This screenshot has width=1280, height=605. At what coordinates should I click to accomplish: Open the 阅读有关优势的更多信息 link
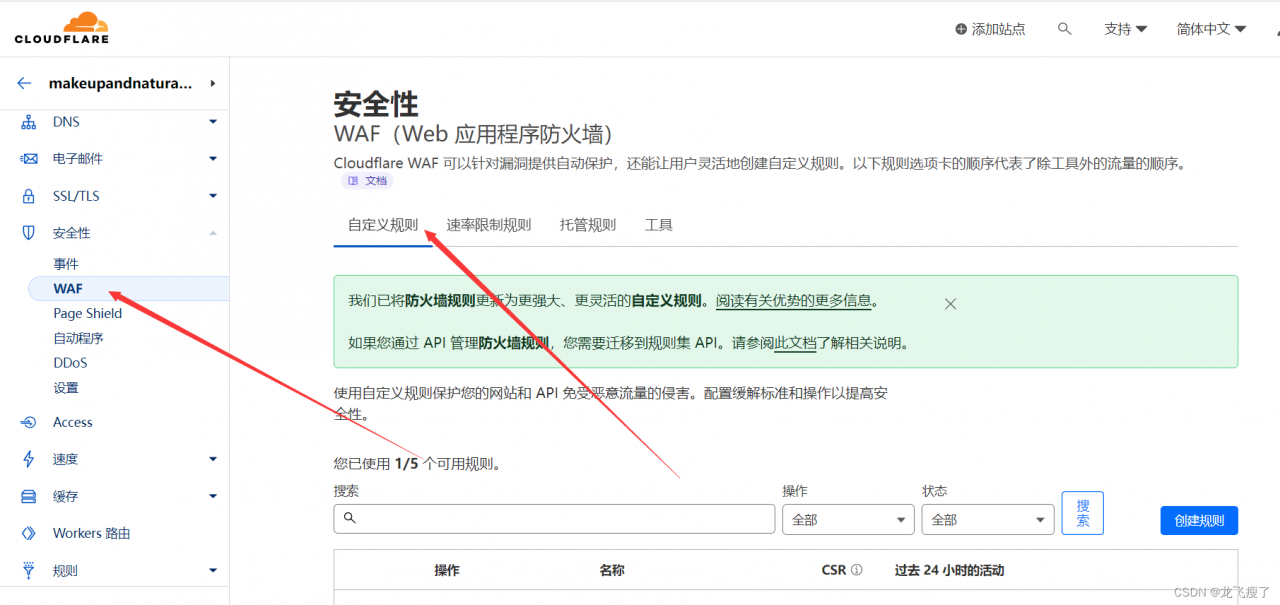click(793, 300)
